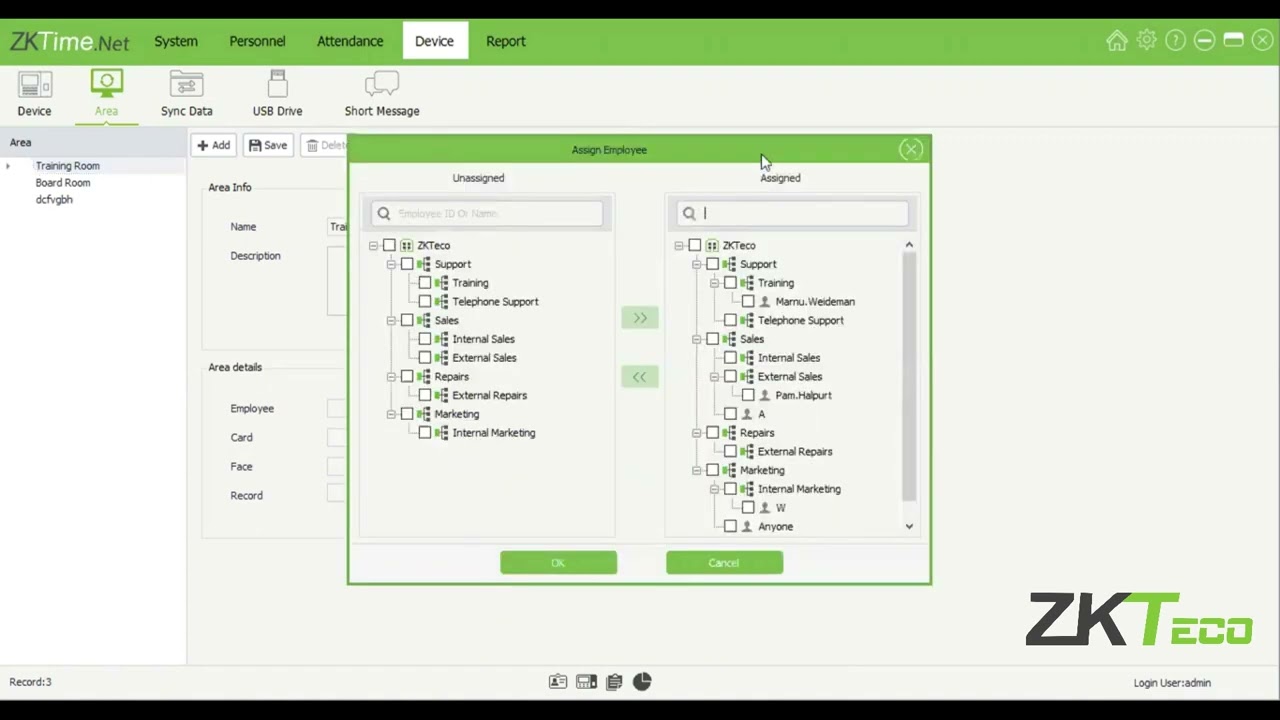Check Support checkbox in Unassigned tree

407,264
